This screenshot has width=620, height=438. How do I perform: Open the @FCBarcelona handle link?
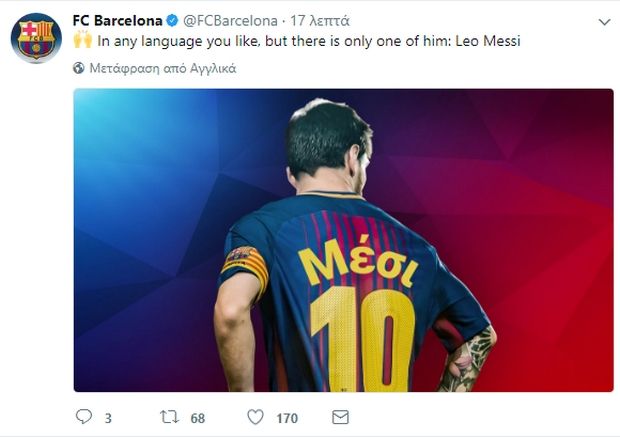click(228, 21)
